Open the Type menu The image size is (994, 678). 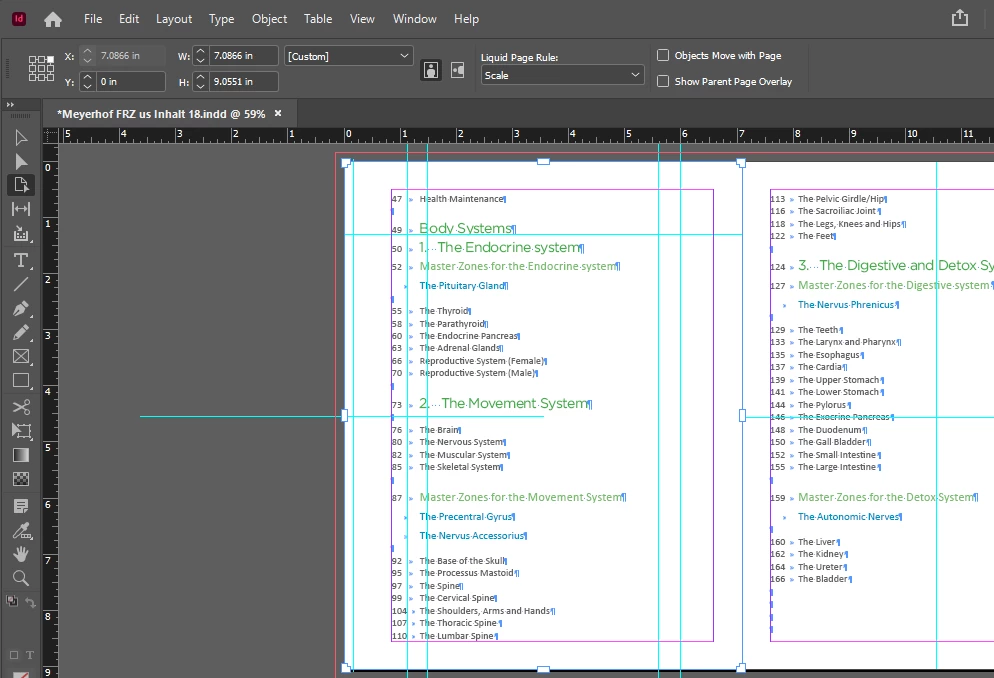click(x=221, y=19)
